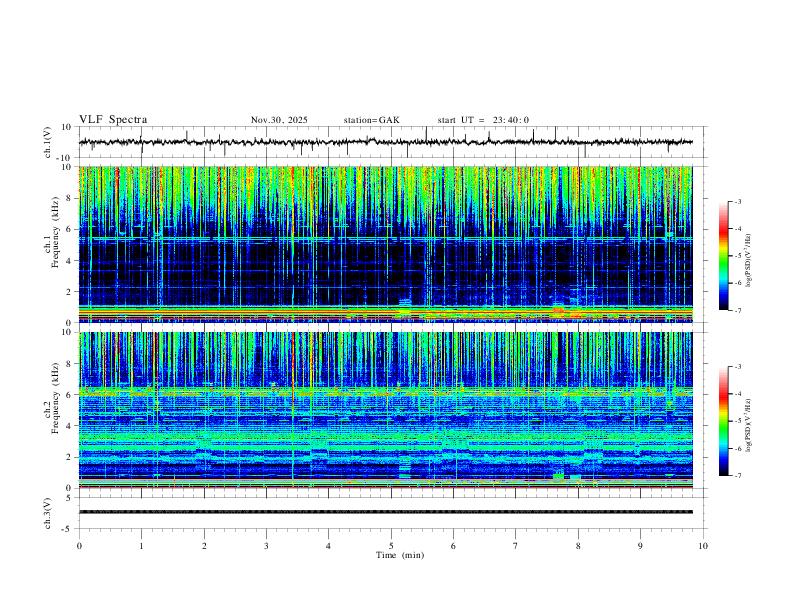Click the '0' tick on the time axis
Image resolution: width=792 pixels, height=612 pixels.
point(79,546)
